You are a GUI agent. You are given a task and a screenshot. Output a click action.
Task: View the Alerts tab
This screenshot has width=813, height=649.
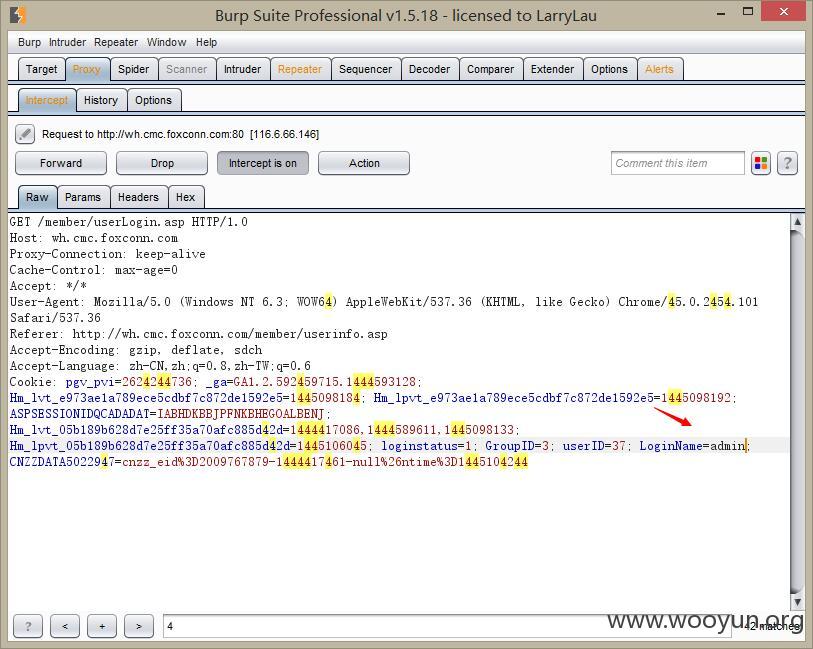tap(659, 69)
